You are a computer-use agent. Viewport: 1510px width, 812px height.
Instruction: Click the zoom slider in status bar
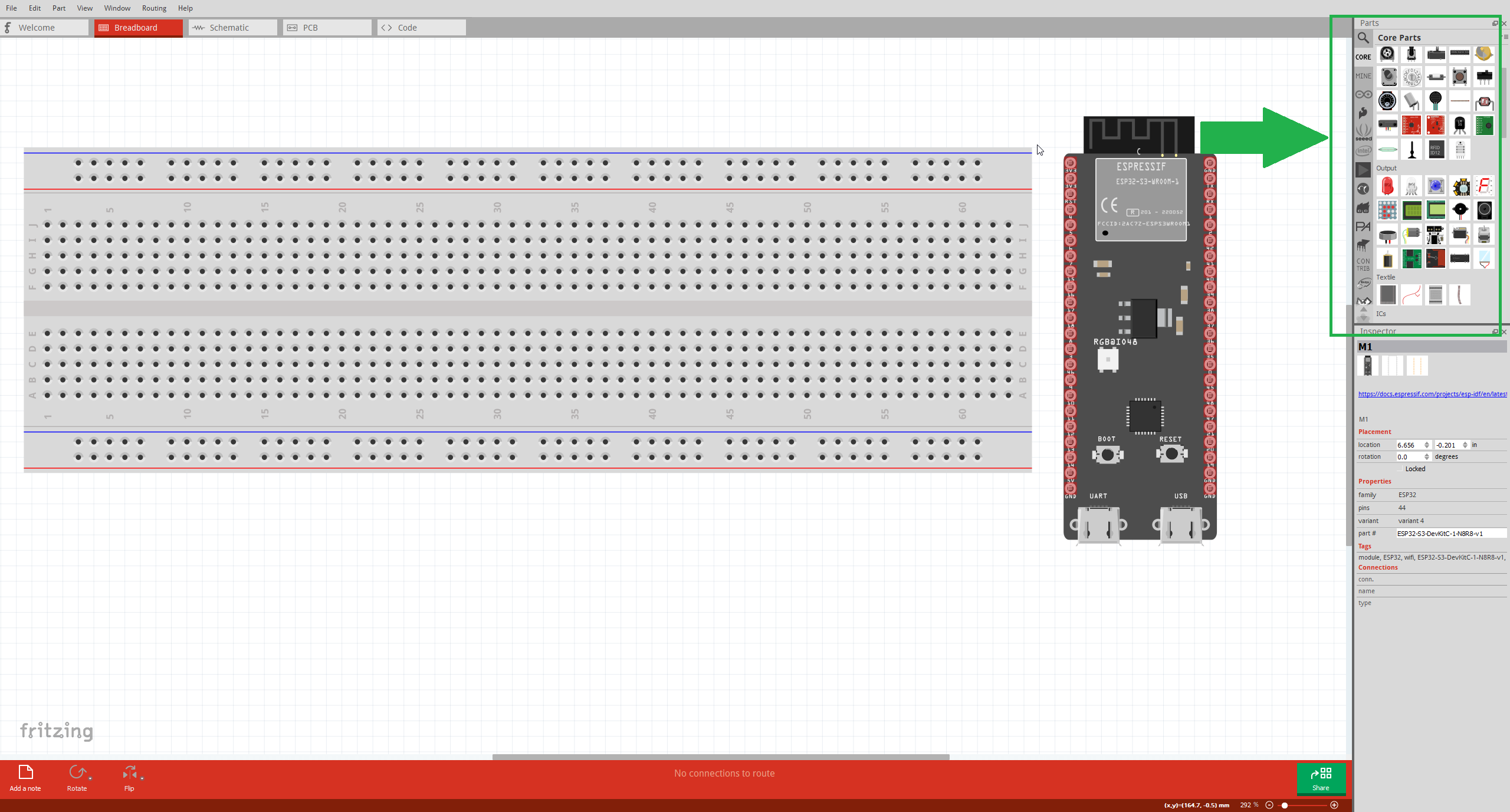(1302, 805)
